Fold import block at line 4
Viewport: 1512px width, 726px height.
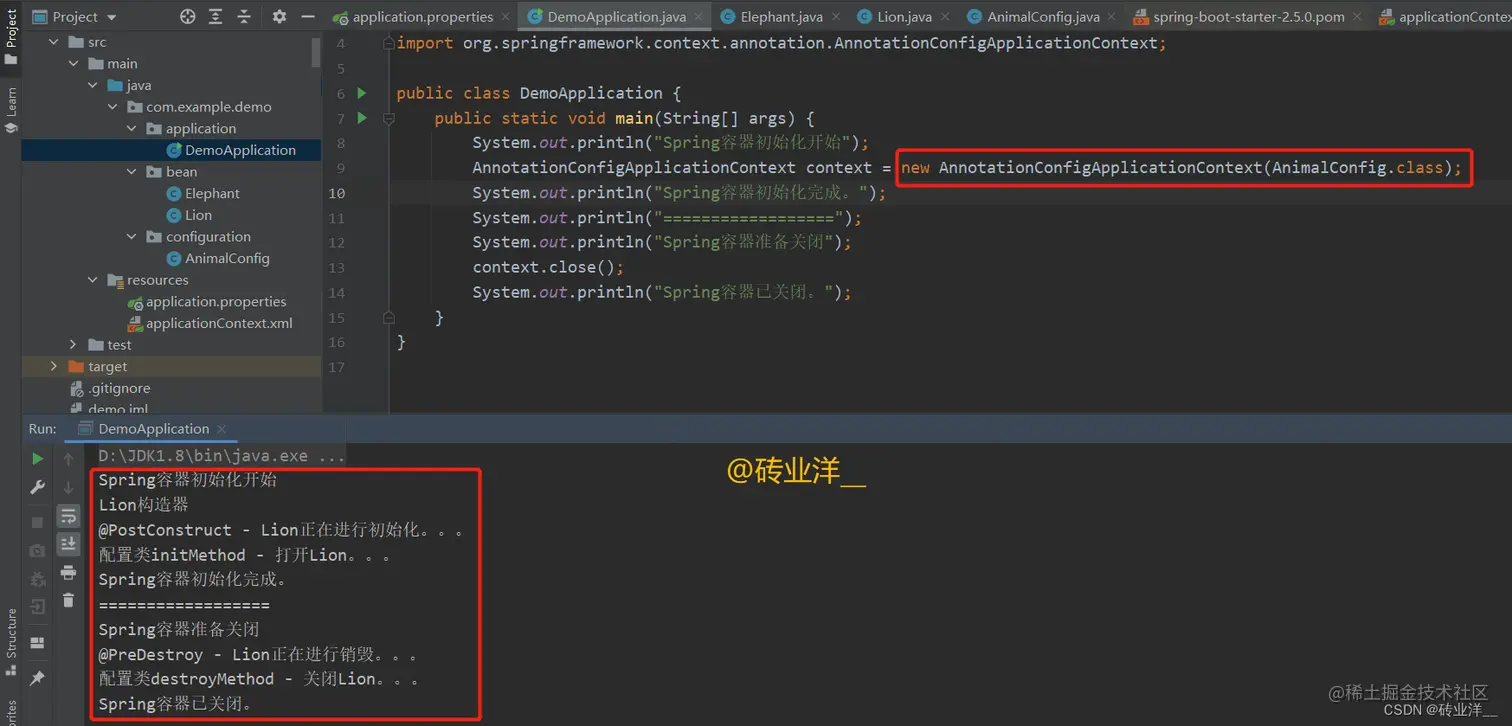(x=389, y=43)
